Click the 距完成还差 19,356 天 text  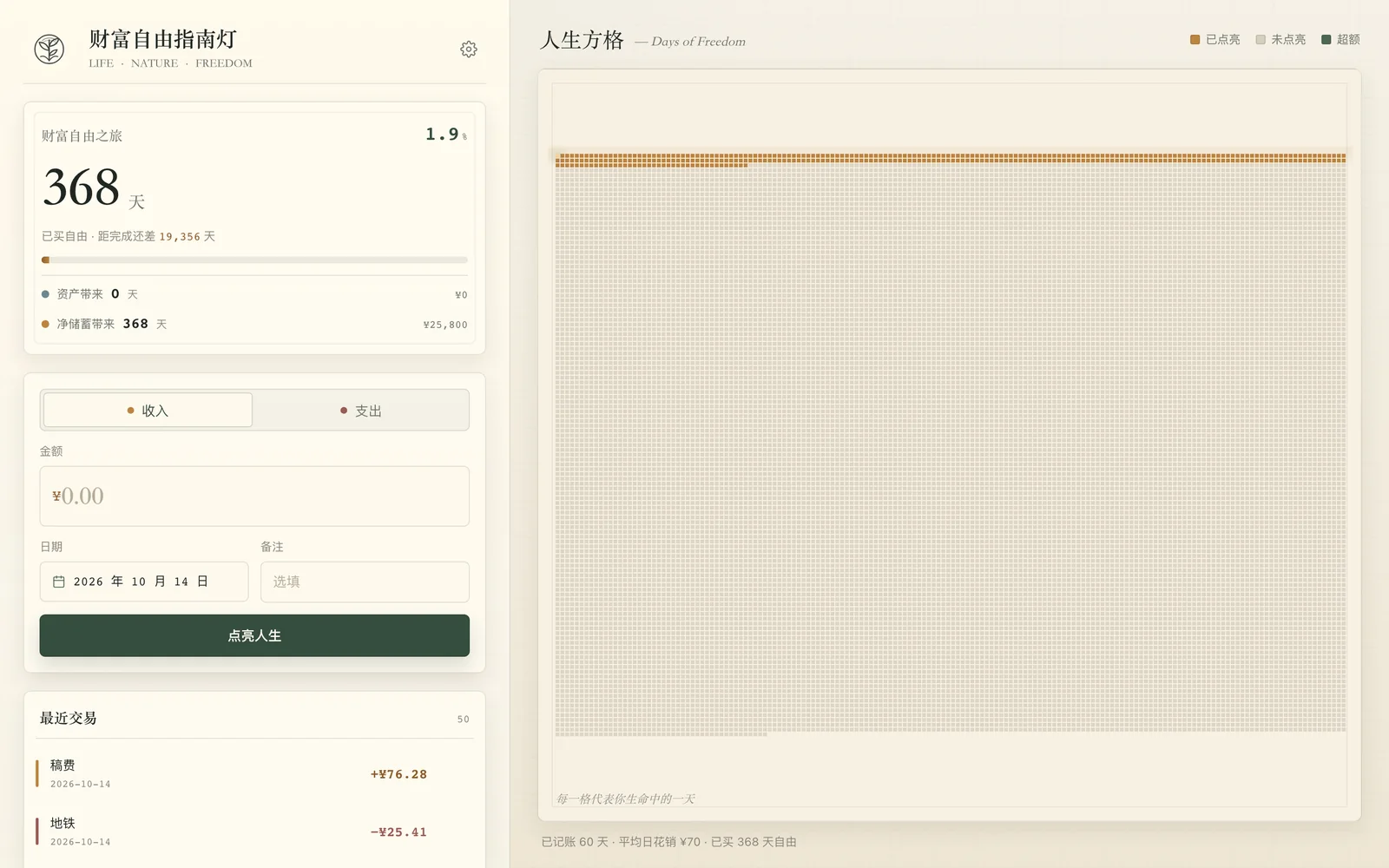156,236
